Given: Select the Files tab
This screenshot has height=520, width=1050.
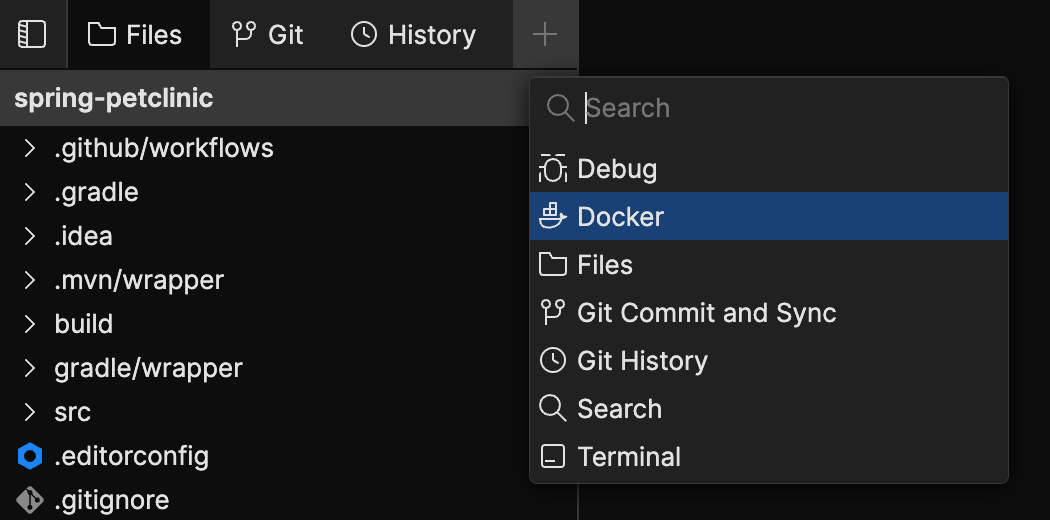Looking at the screenshot, I should coord(135,35).
